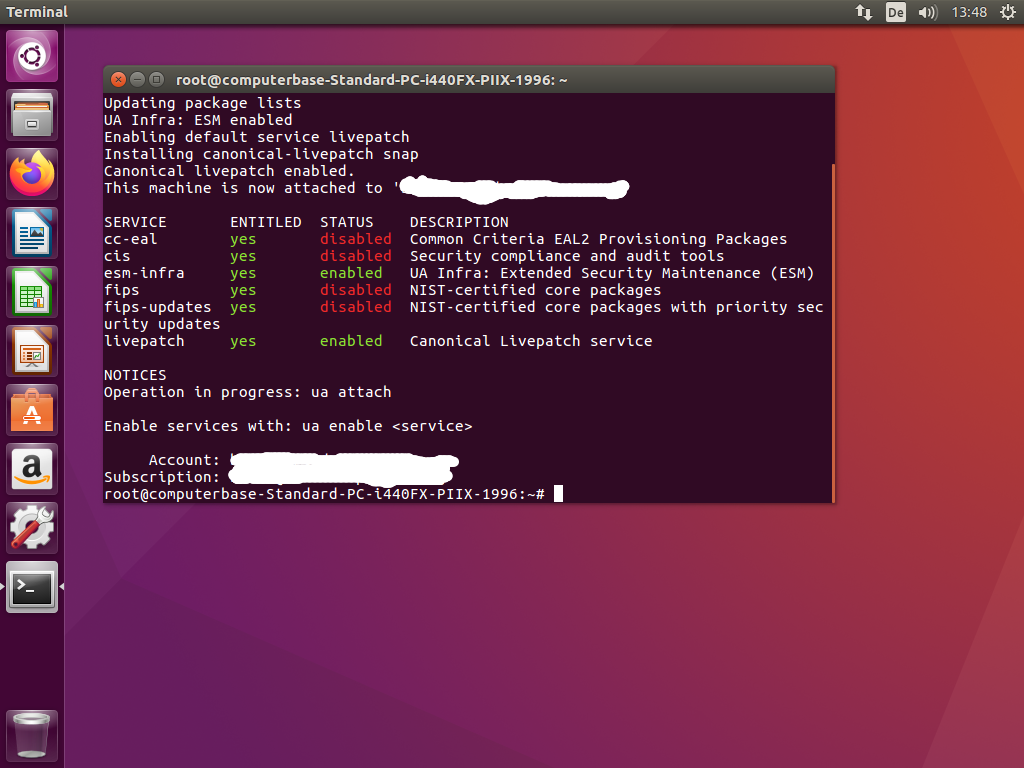This screenshot has height=768, width=1024.
Task: Click 'Canonical Livepatch service' description
Action: pyautogui.click(x=531, y=341)
